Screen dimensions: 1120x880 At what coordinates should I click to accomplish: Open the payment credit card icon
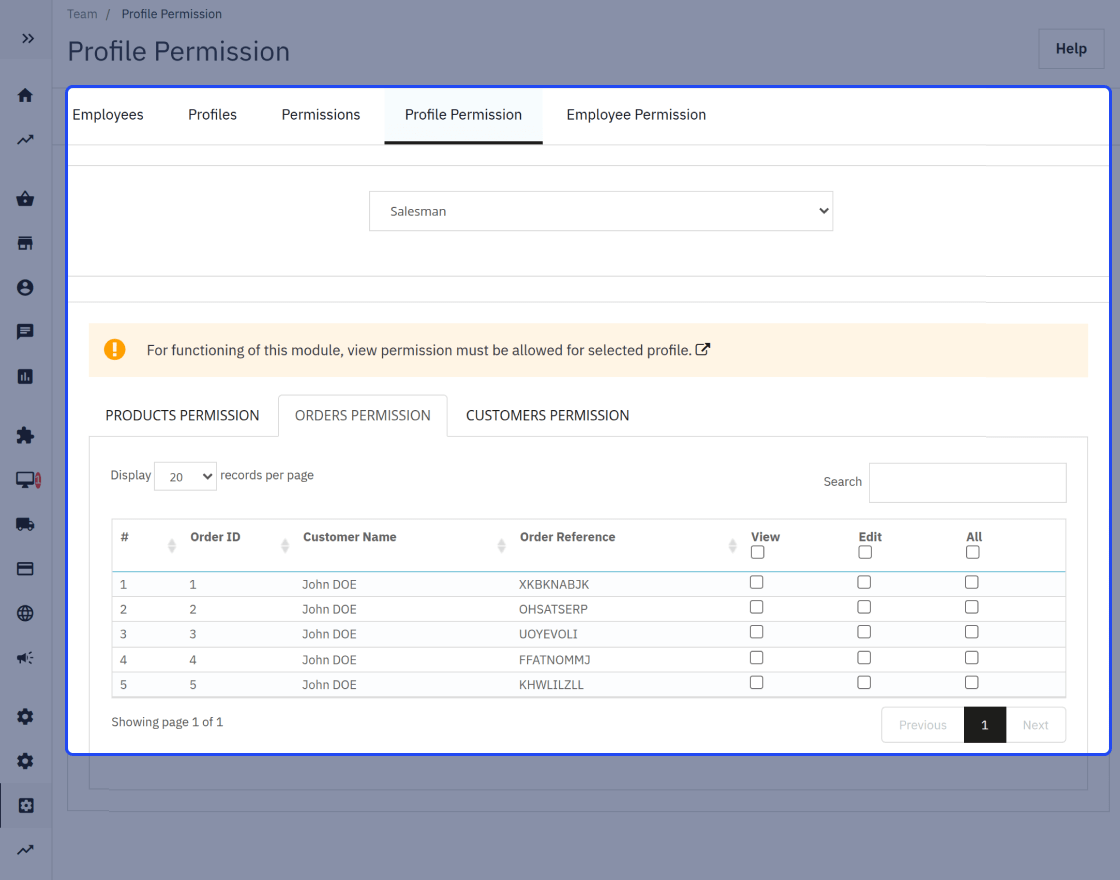tap(25, 569)
